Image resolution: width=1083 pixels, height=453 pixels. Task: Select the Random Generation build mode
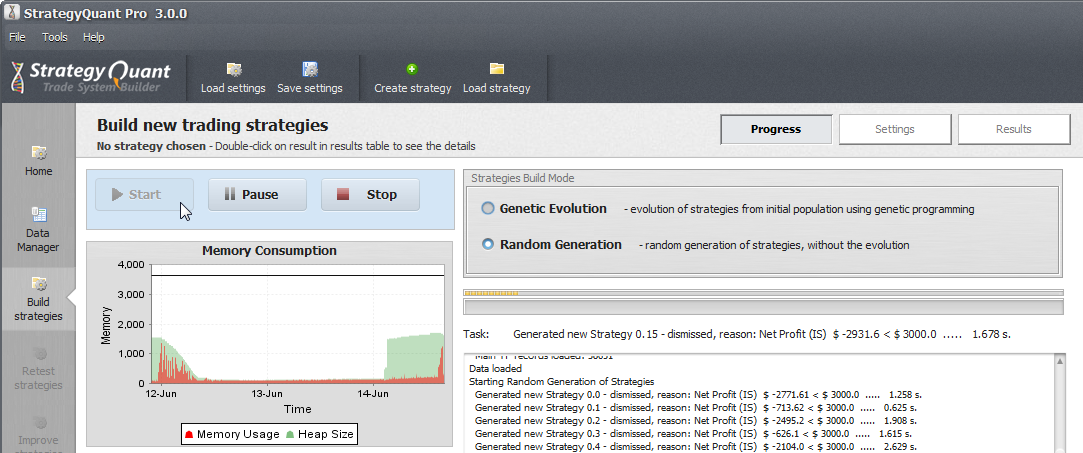488,244
